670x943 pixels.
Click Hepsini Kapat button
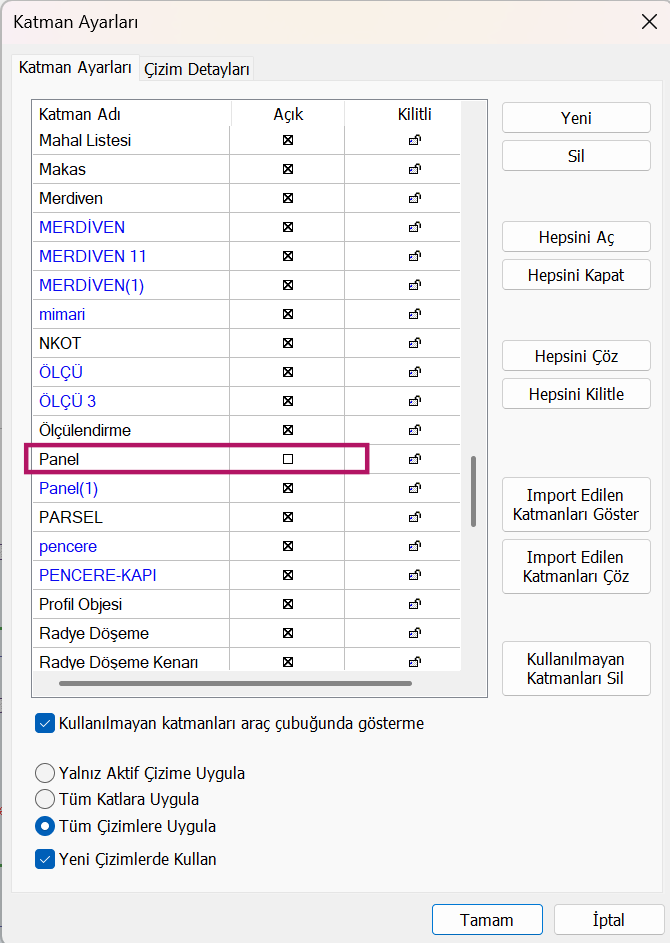(x=576, y=275)
